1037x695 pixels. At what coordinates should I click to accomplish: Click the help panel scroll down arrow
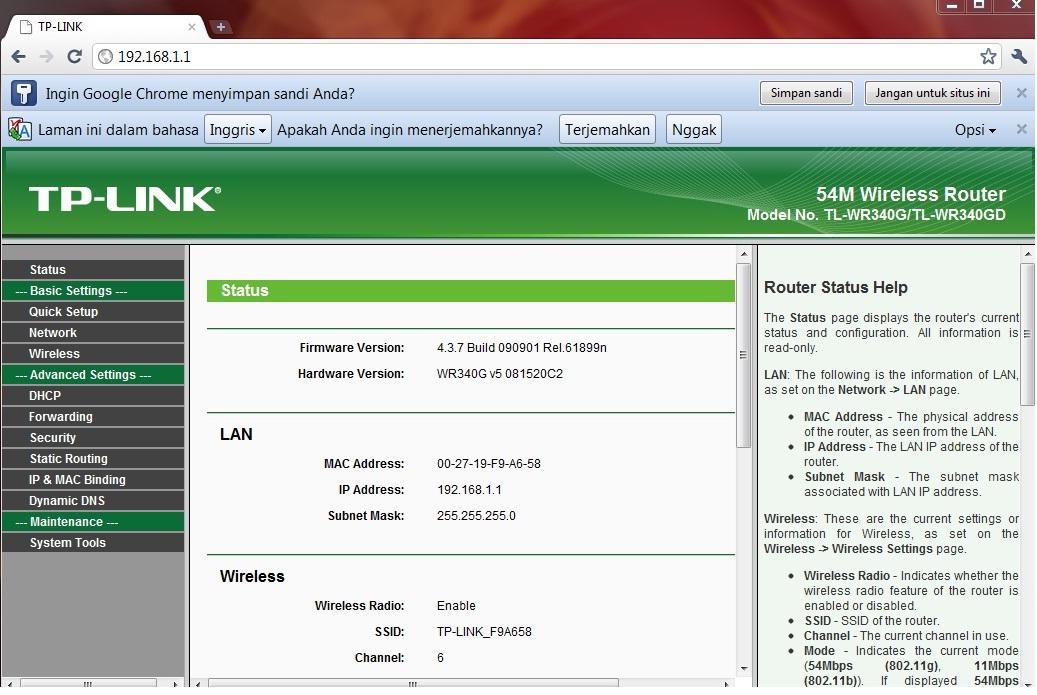[1027, 683]
